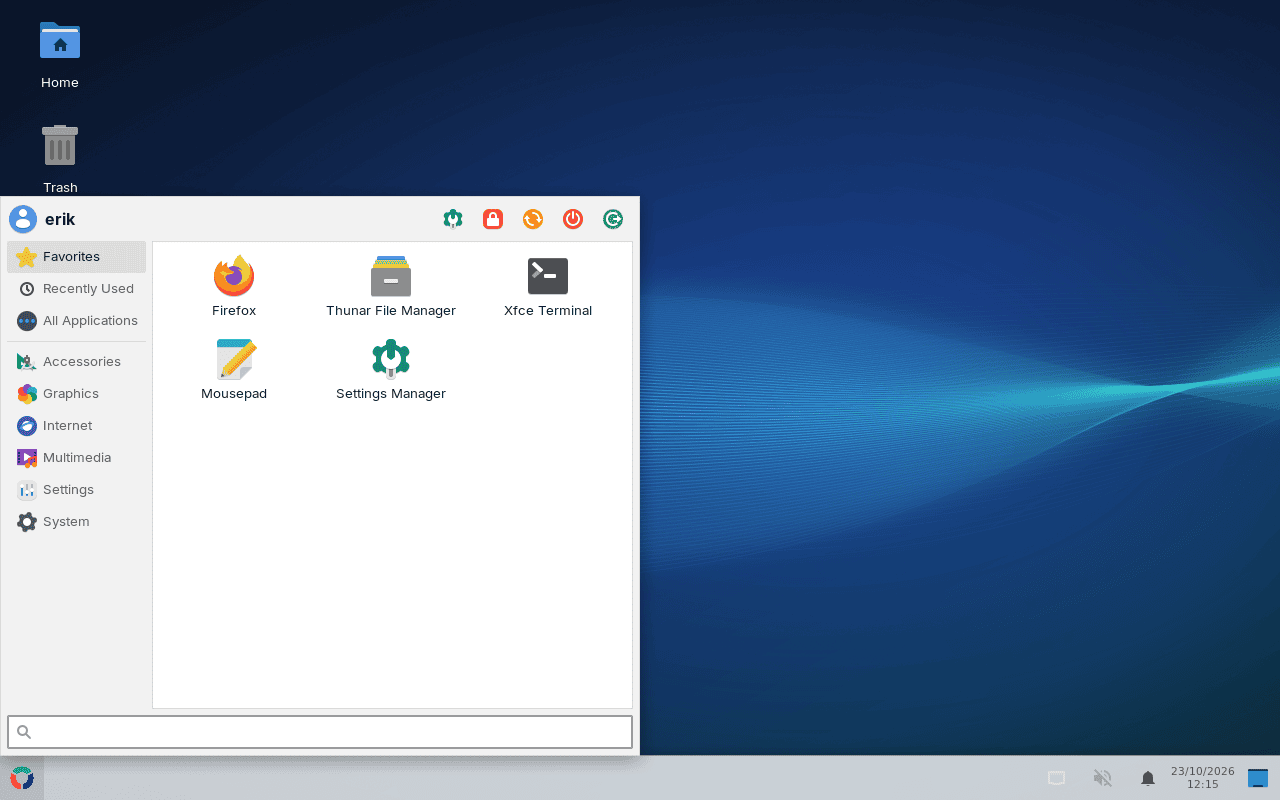1280x800 pixels.
Task: Select the Trash desktop icon
Action: pyautogui.click(x=60, y=159)
